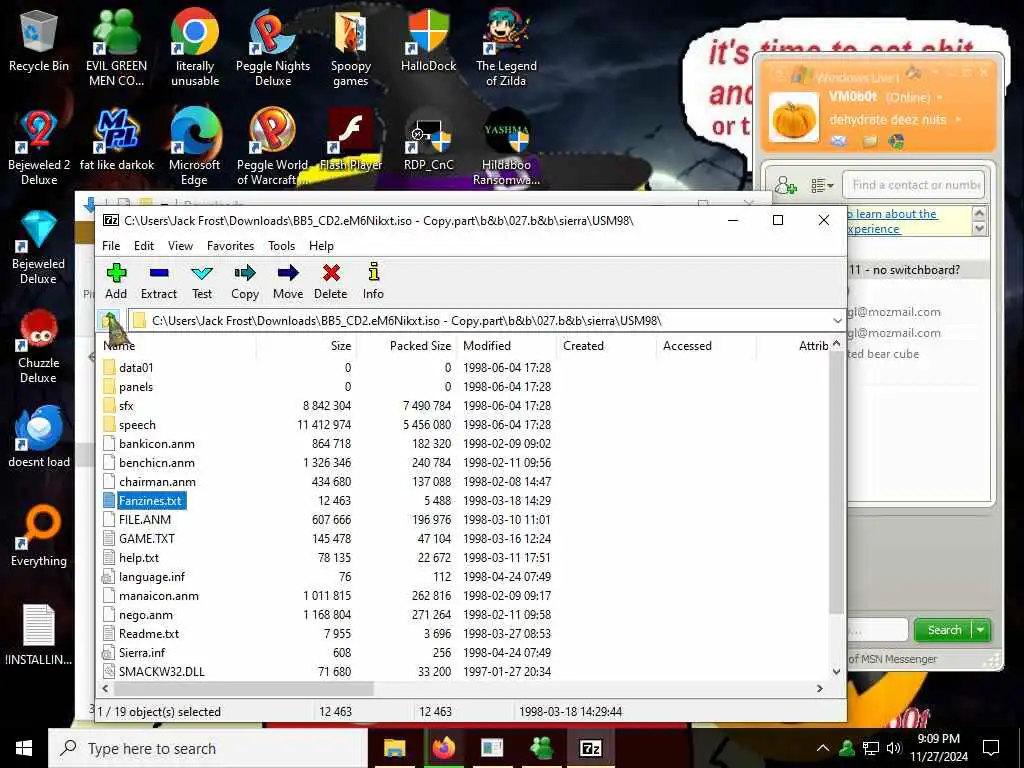Click the Add toolbar button in 7-Zip

(x=116, y=281)
